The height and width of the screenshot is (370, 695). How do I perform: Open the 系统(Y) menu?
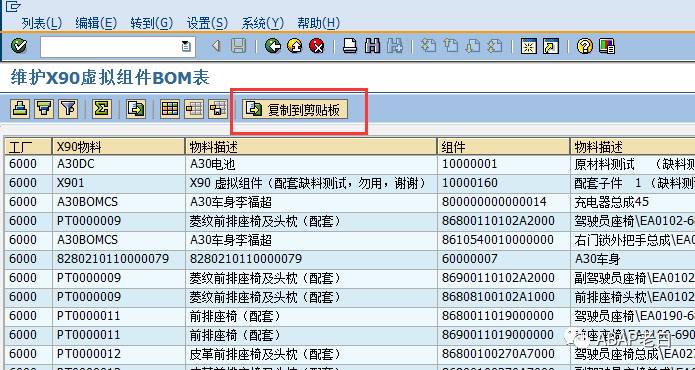pyautogui.click(x=262, y=23)
